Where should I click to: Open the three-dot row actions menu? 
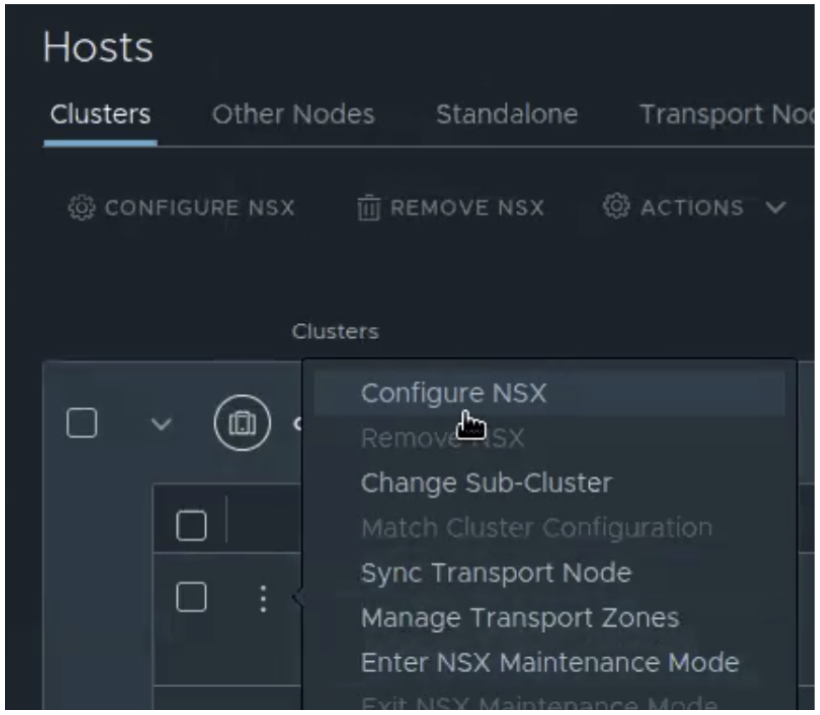click(x=262, y=598)
